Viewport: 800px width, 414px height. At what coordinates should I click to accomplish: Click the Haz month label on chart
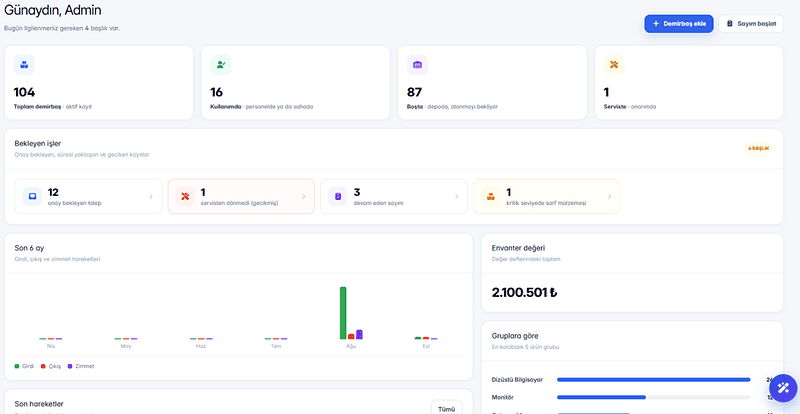pos(201,347)
